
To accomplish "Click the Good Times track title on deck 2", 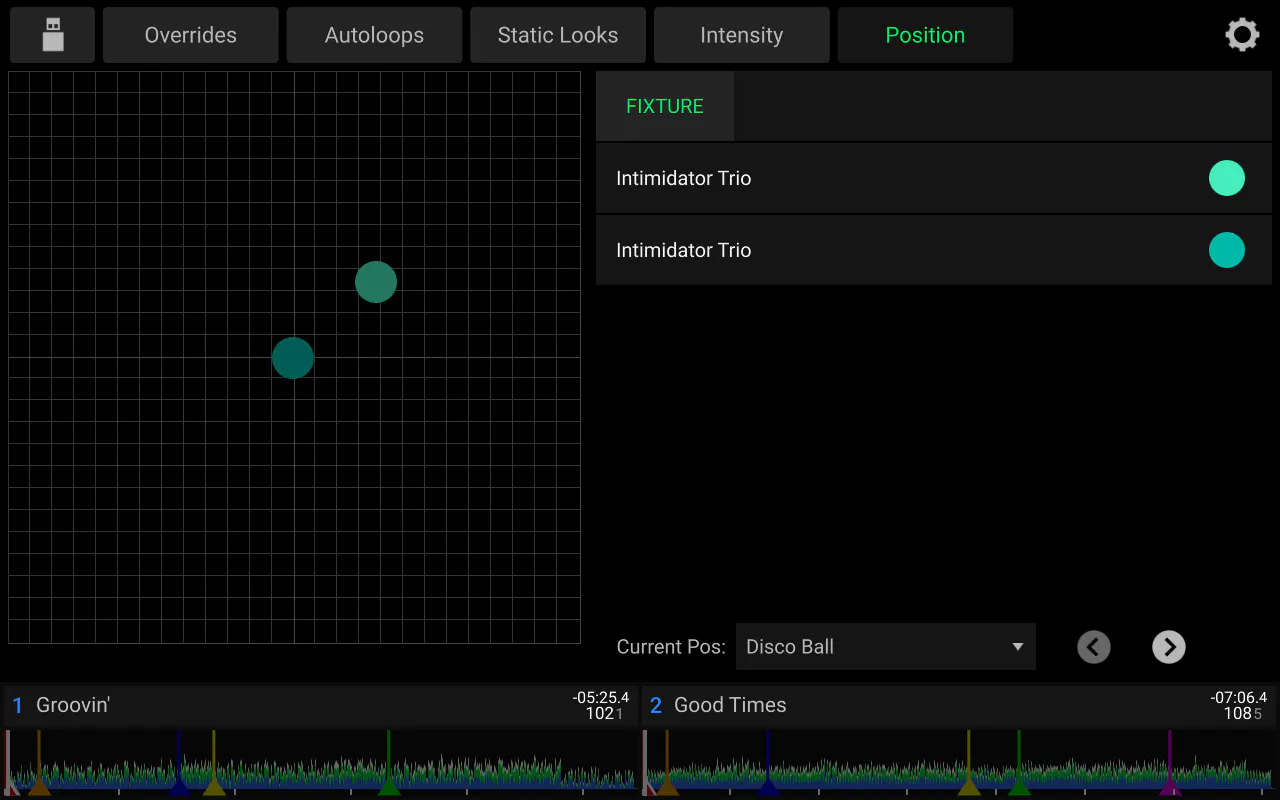I will click(x=730, y=705).
